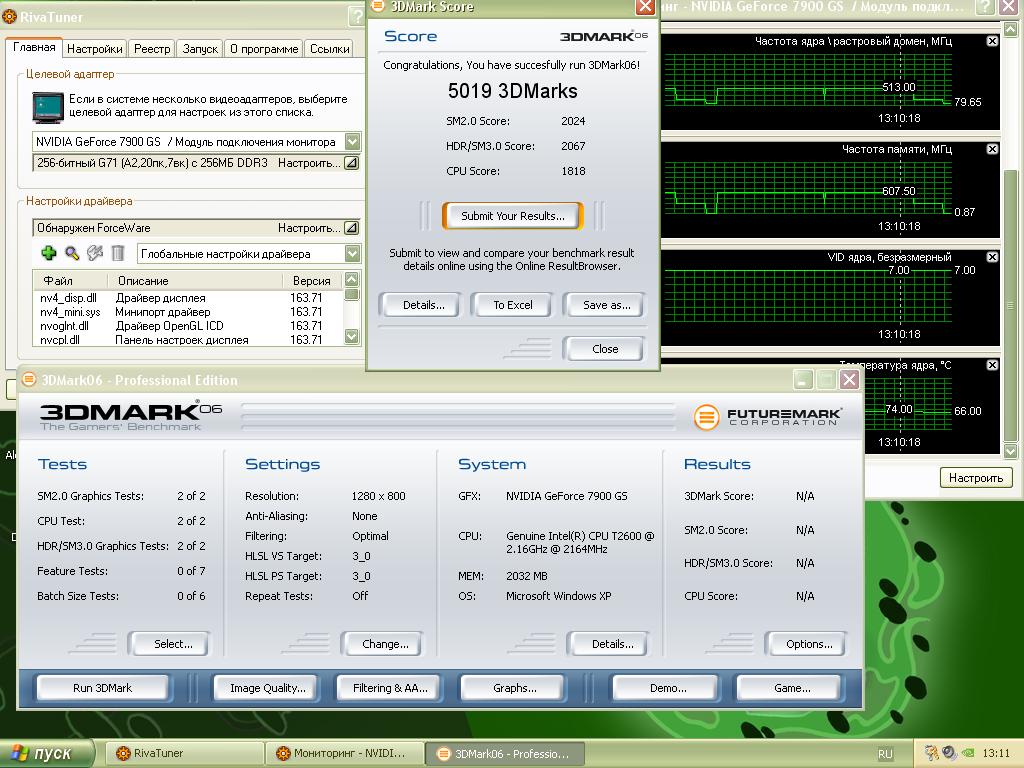Click Submit Your Results button
Image resolution: width=1024 pixels, height=768 pixels.
click(x=513, y=216)
